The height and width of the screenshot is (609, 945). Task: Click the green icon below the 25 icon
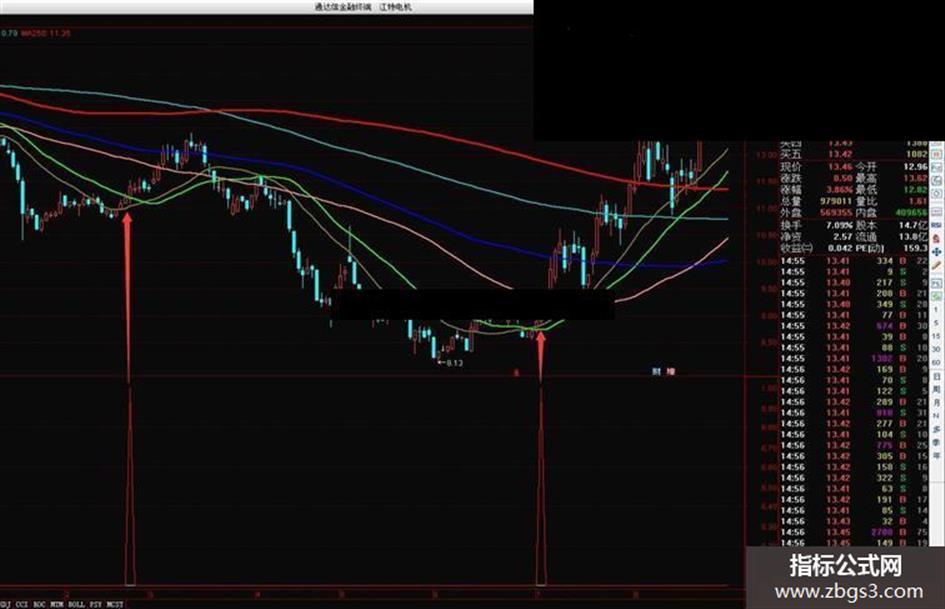tap(936, 296)
